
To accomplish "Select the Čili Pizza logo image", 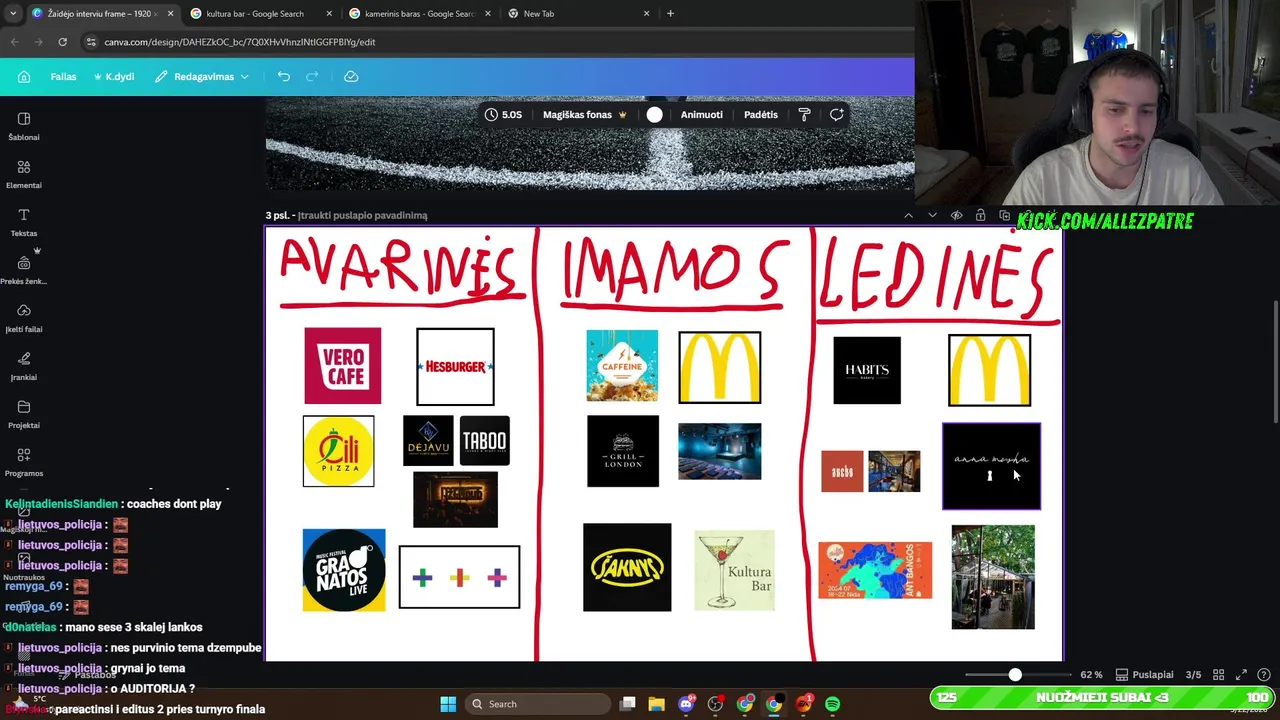I will pos(339,451).
